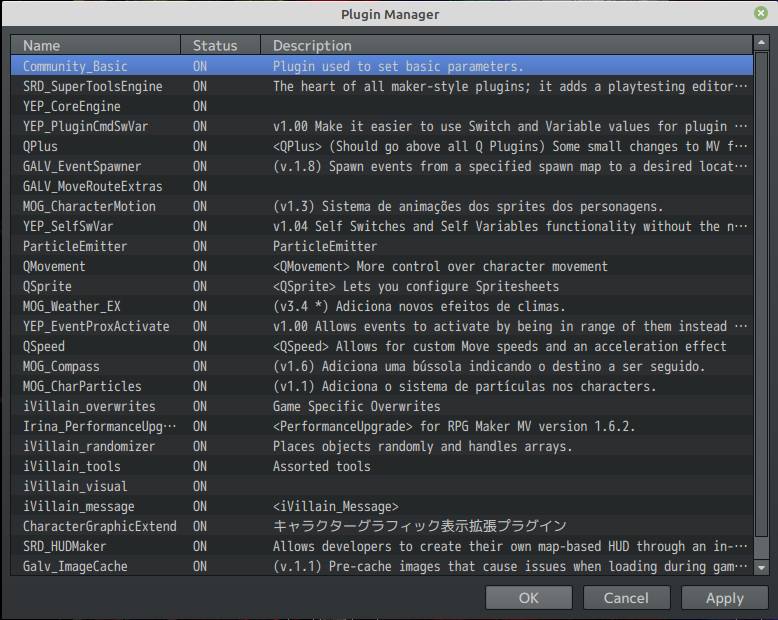This screenshot has height=620, width=778.
Task: Click the '(v3.4 *) Adiciona novos efeitos' description
Action: [x=419, y=306]
